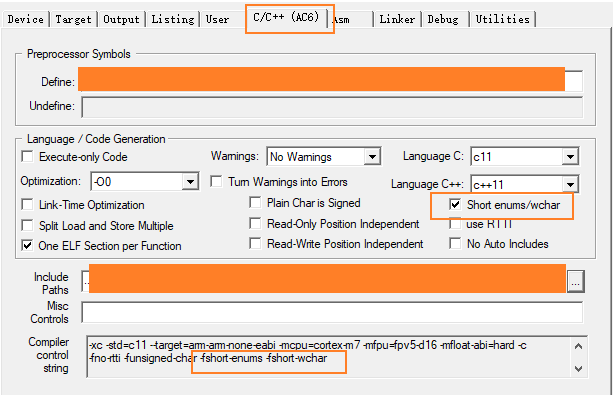Open the Debug tab
The width and height of the screenshot is (613, 395).
443,19
